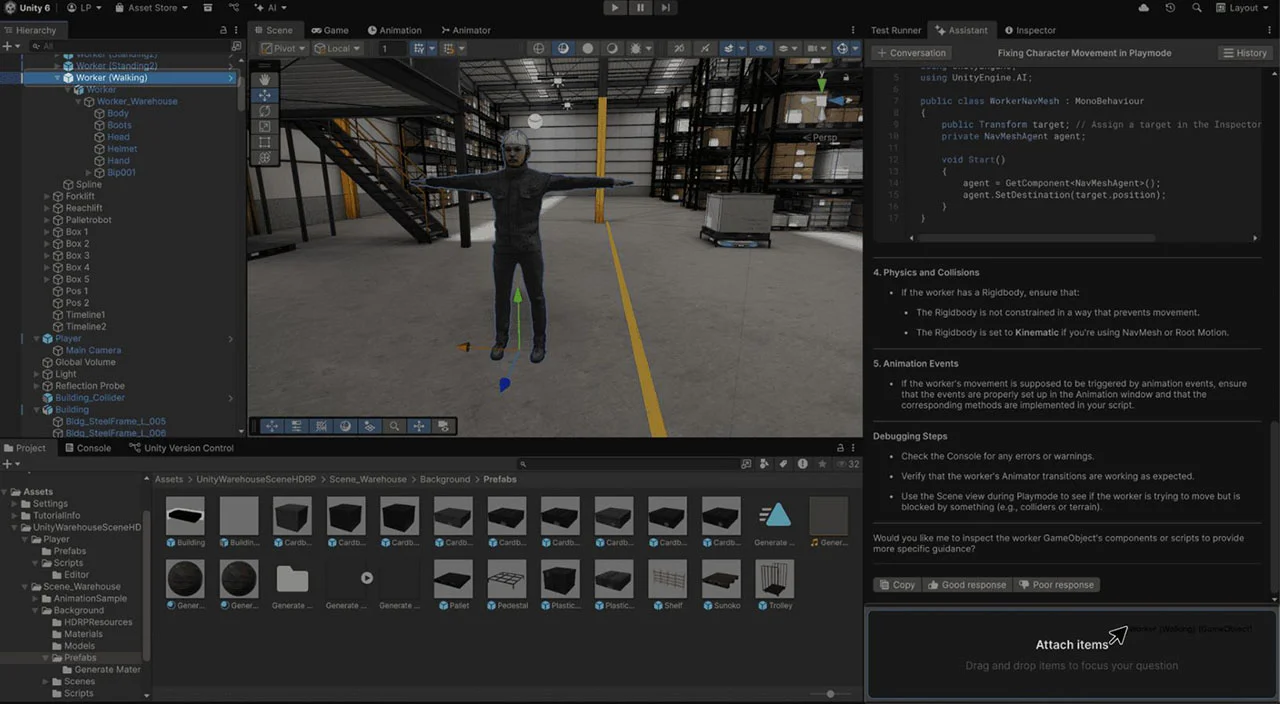The image size is (1280, 704).
Task: Open Hierarchy search-in-scene icon
Action: 236,46
